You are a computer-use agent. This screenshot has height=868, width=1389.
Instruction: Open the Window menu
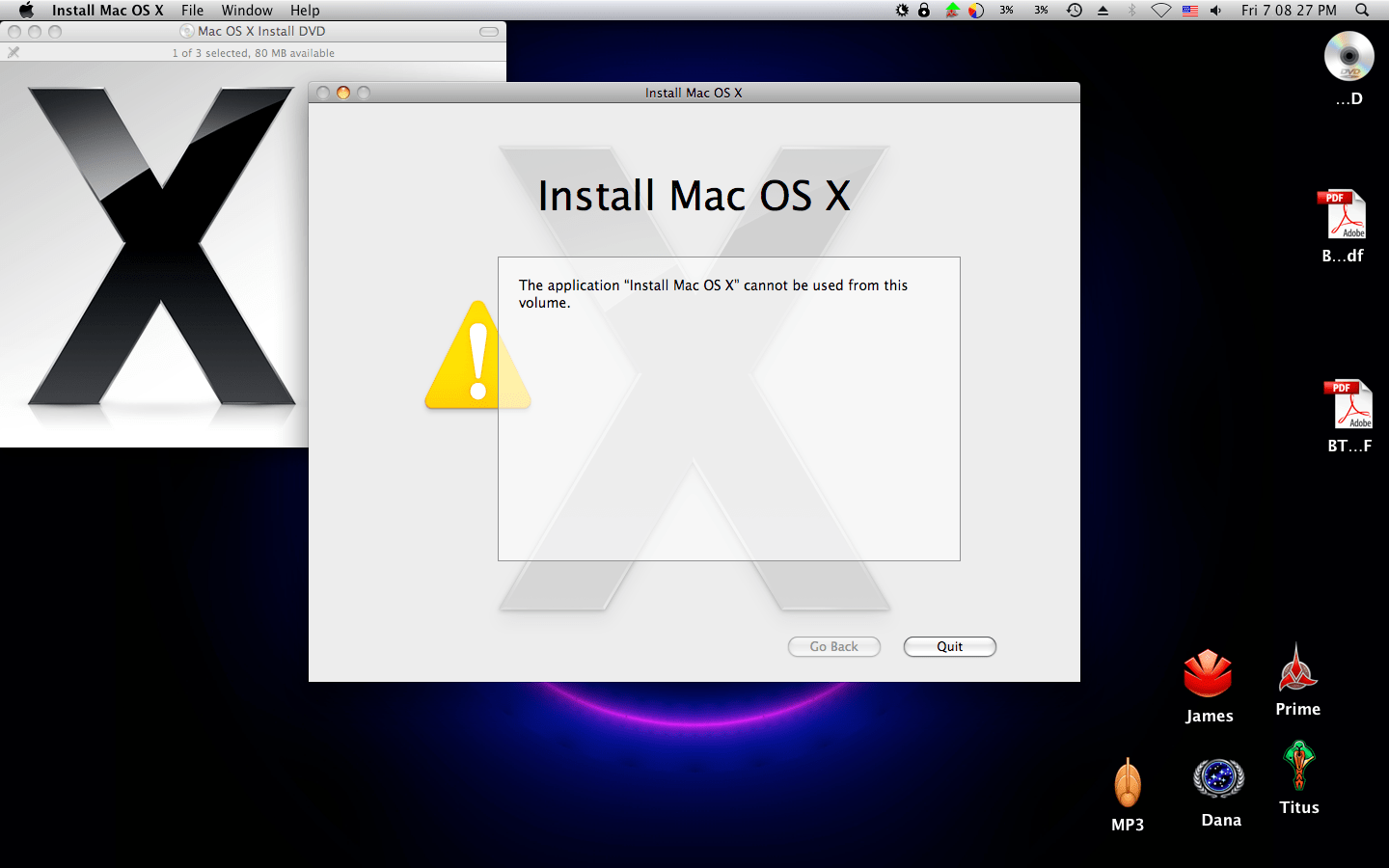[247, 11]
